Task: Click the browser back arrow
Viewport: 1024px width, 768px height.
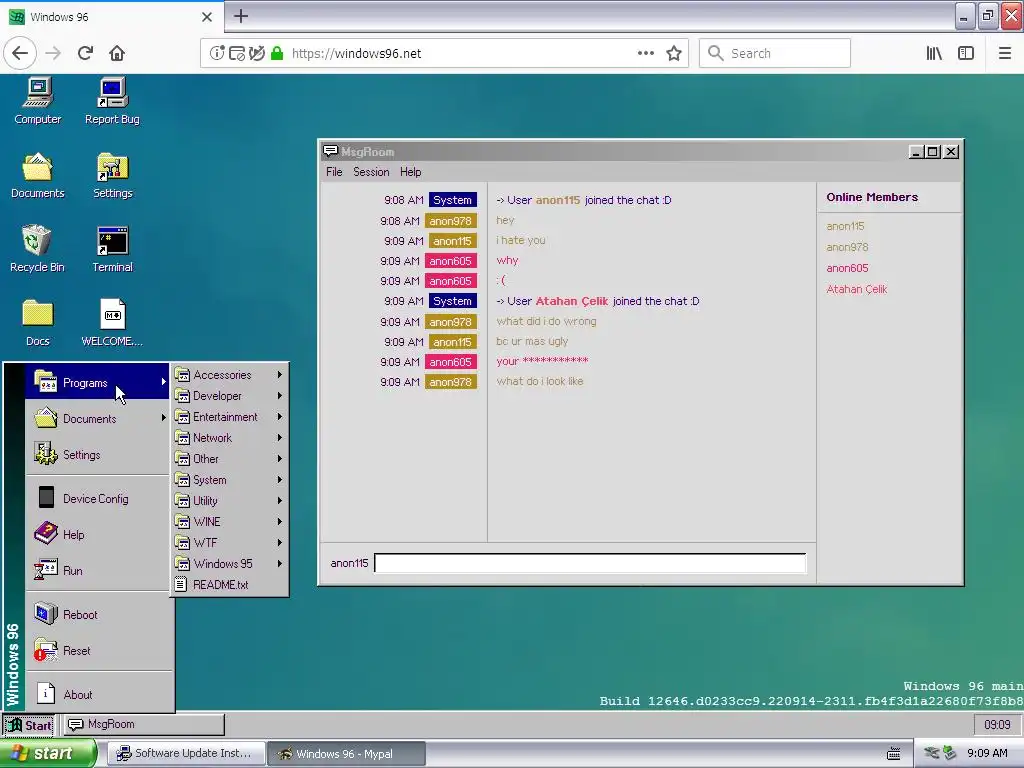Action: [20, 53]
